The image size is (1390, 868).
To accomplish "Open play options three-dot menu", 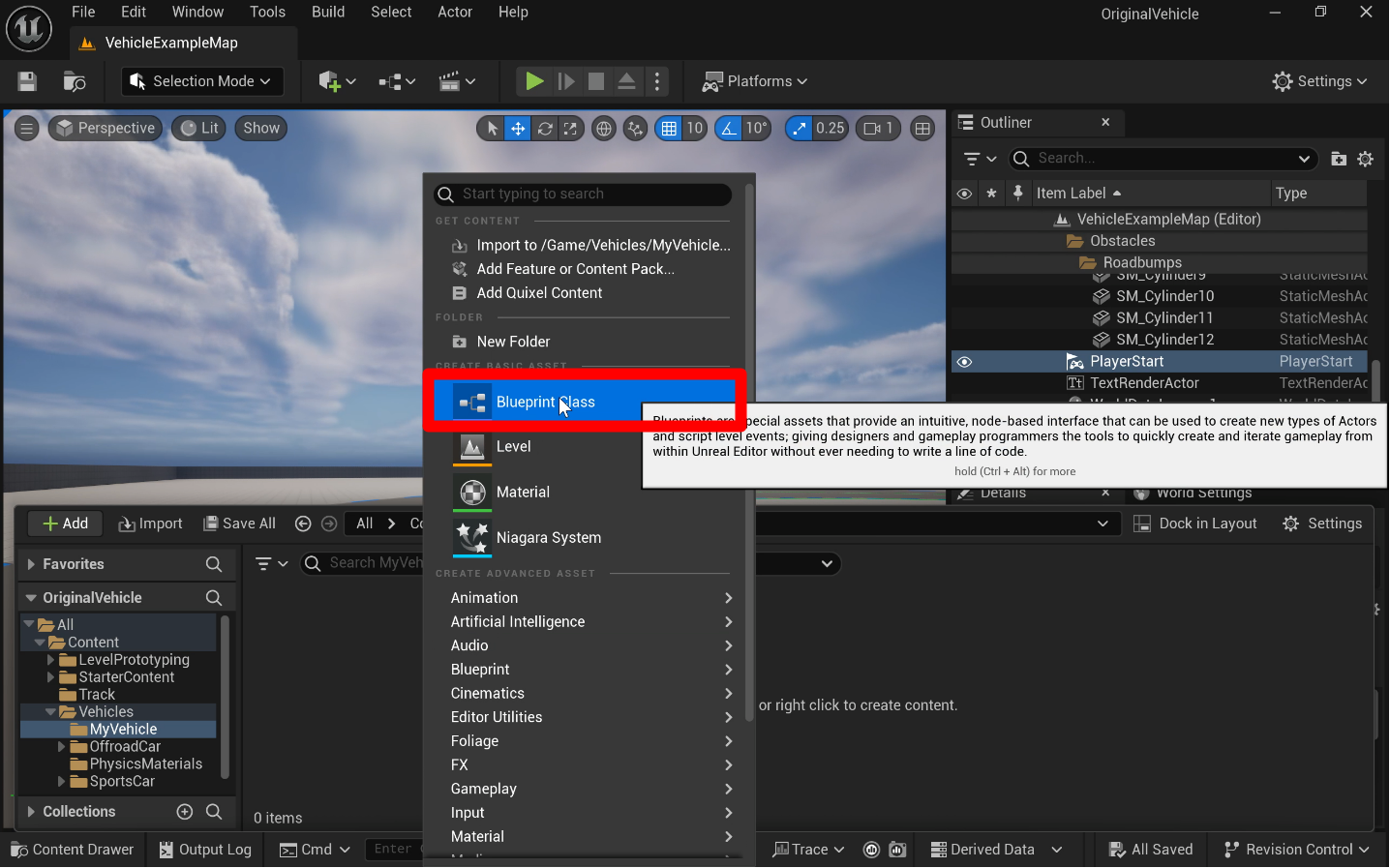I will [x=657, y=81].
